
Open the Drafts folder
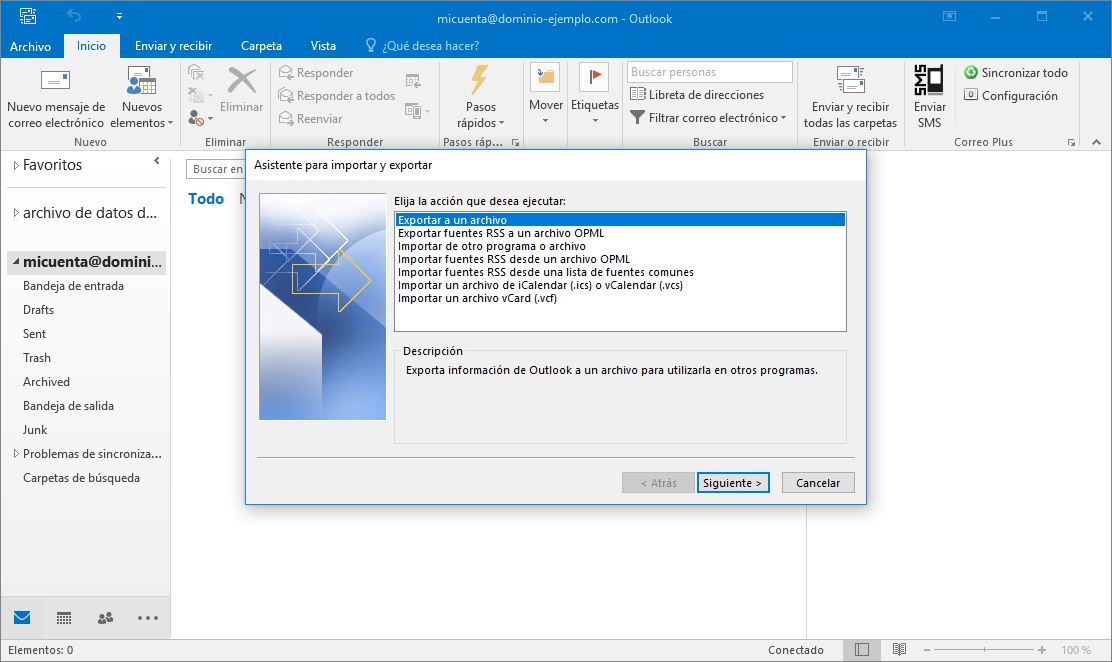[38, 309]
